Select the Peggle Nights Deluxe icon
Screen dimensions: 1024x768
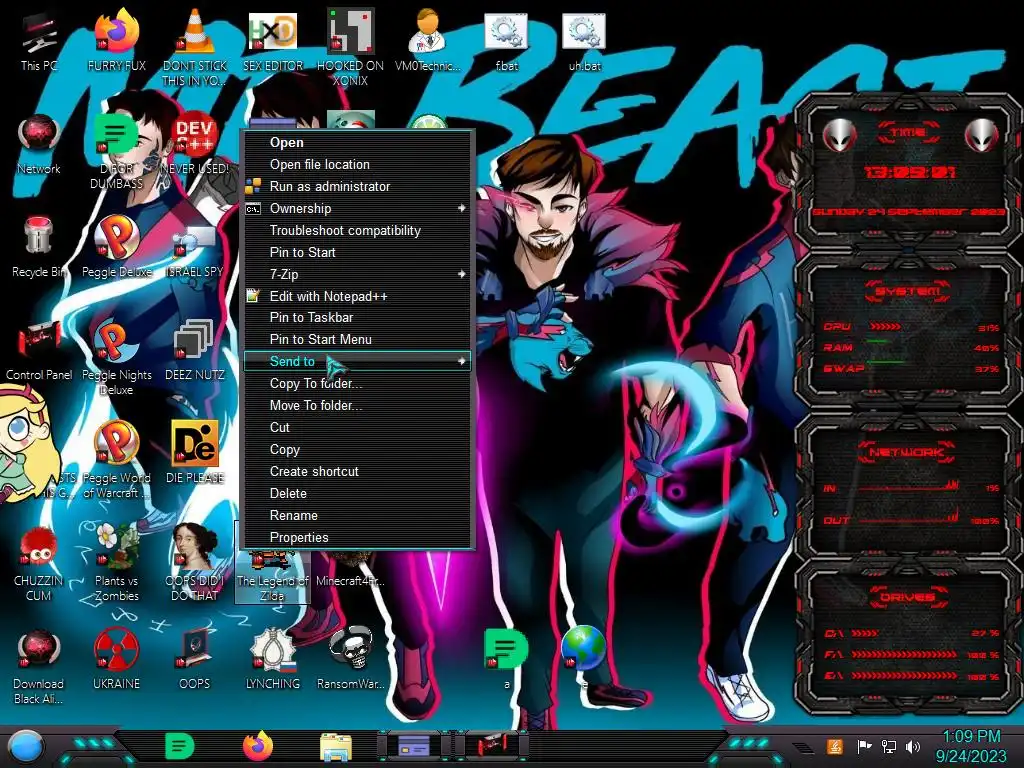[117, 357]
